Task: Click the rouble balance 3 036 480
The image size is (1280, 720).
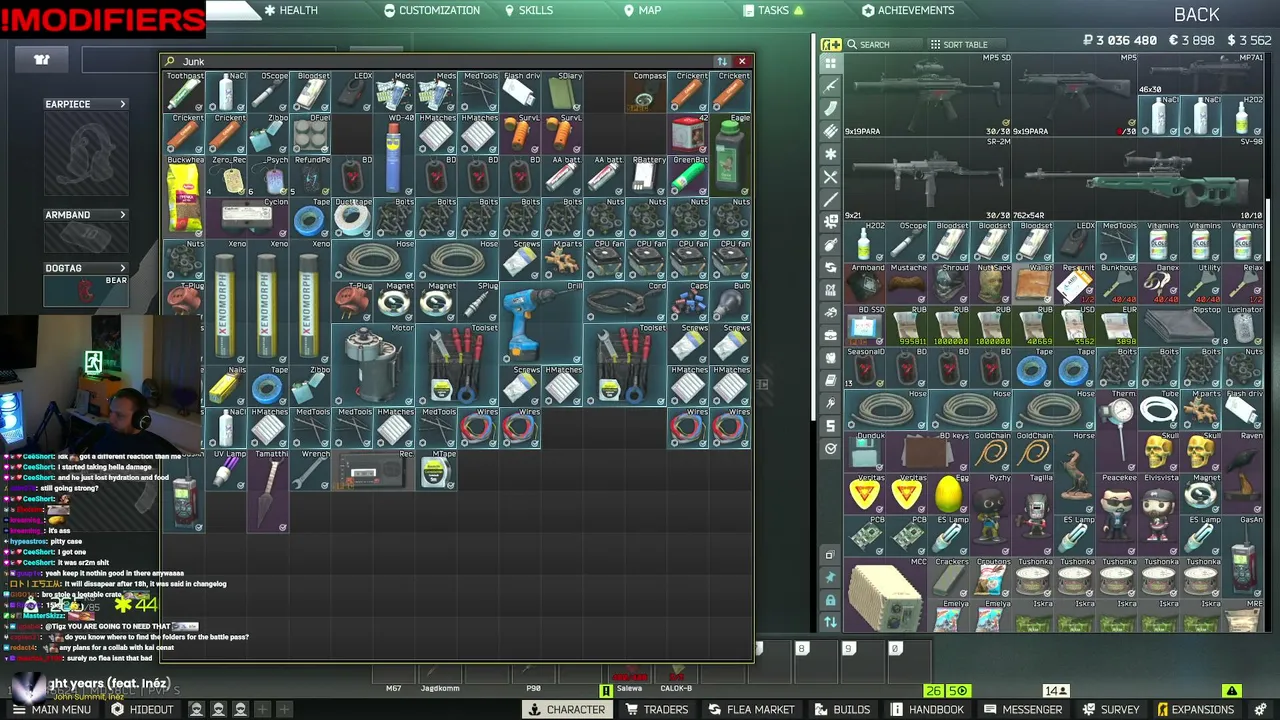Action: pos(1120,41)
